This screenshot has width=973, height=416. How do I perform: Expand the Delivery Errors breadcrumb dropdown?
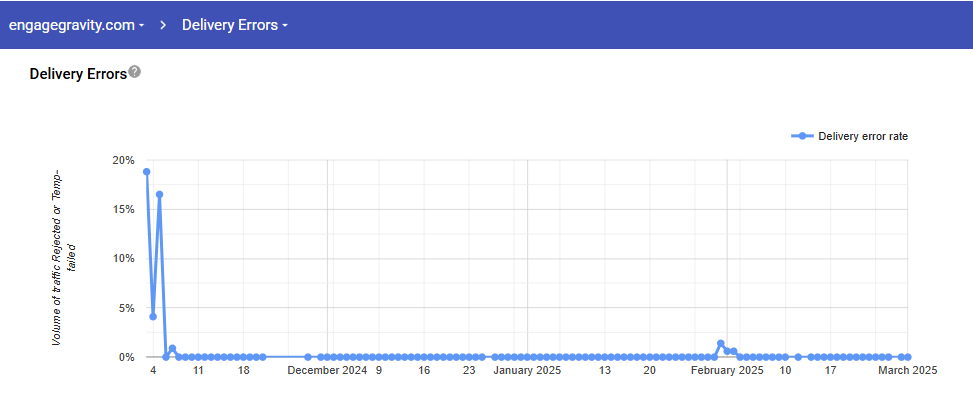(x=235, y=25)
